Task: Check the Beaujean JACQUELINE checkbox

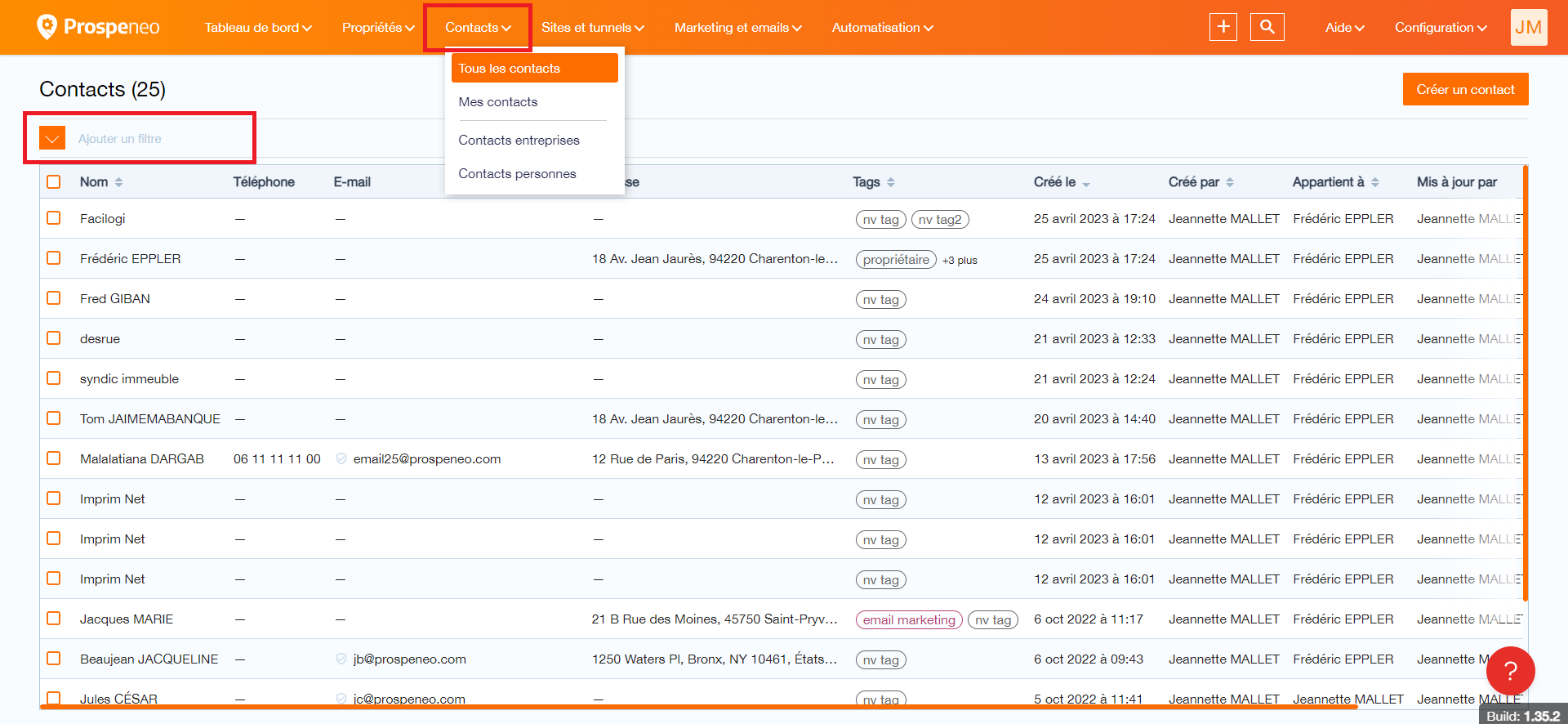Action: [x=54, y=659]
